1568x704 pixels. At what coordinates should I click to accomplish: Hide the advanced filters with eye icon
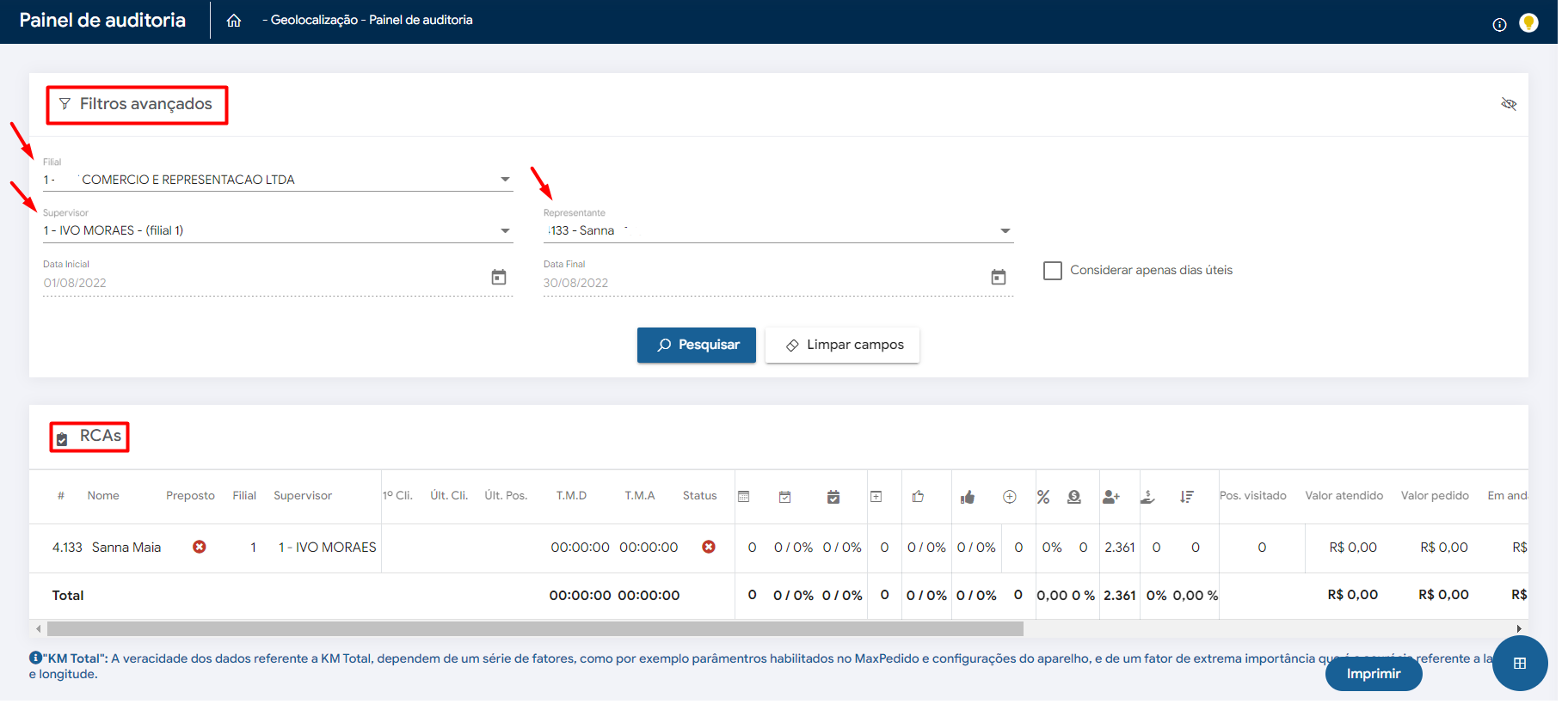point(1509,104)
